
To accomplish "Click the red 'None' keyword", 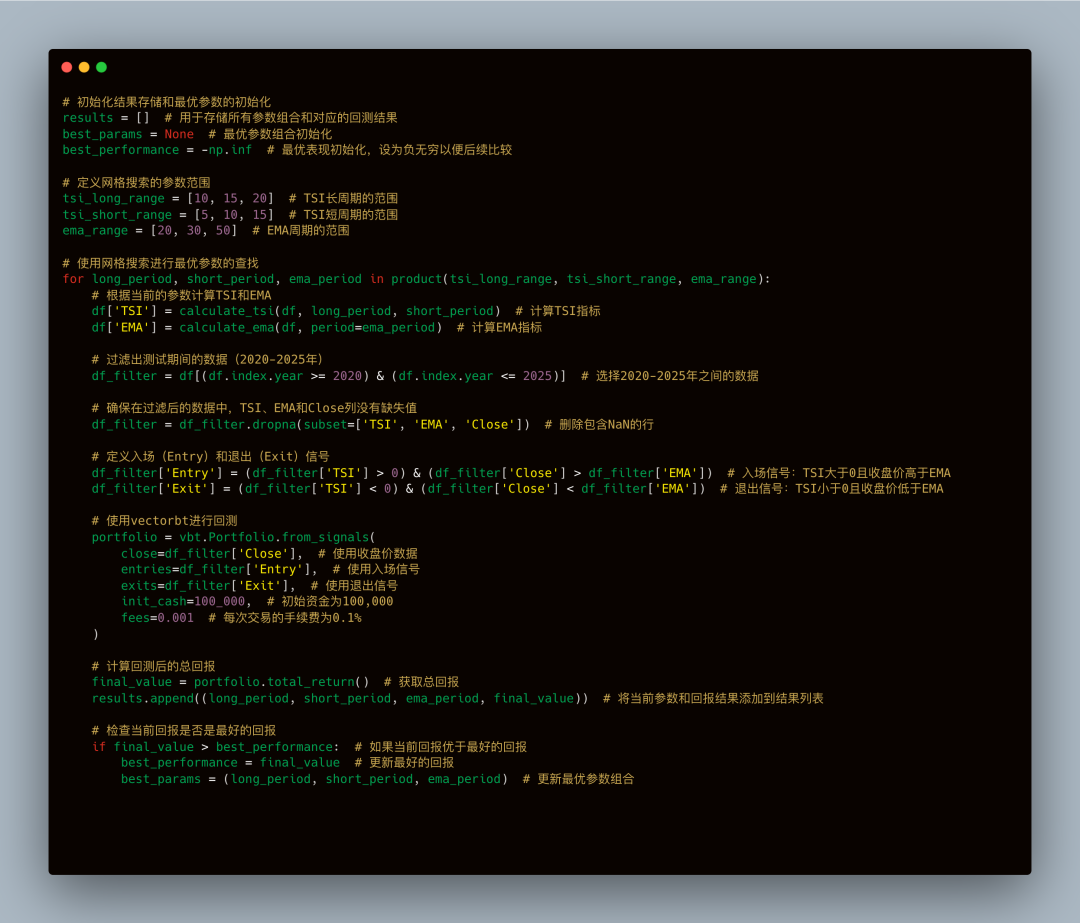I will [179, 134].
